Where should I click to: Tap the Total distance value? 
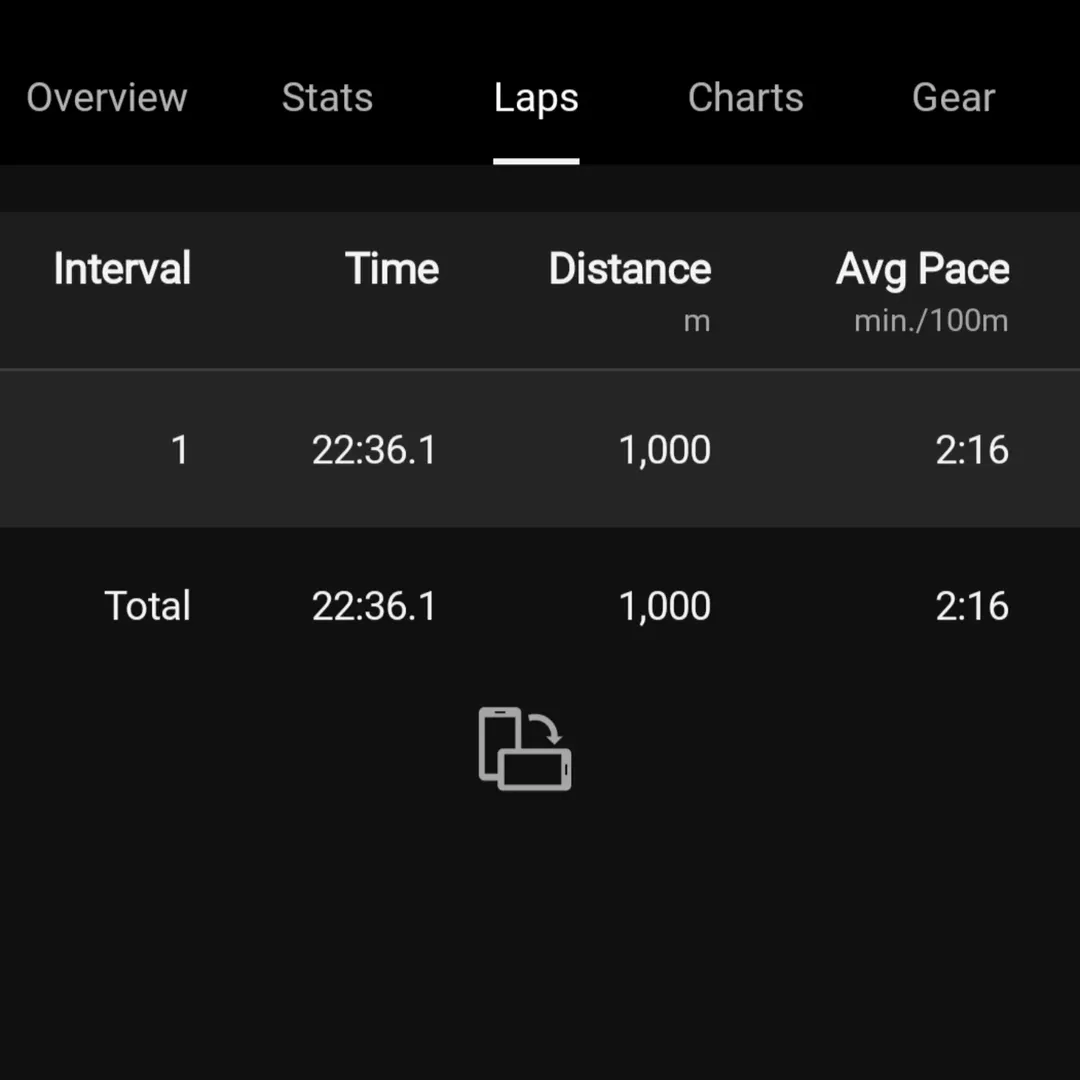(665, 607)
